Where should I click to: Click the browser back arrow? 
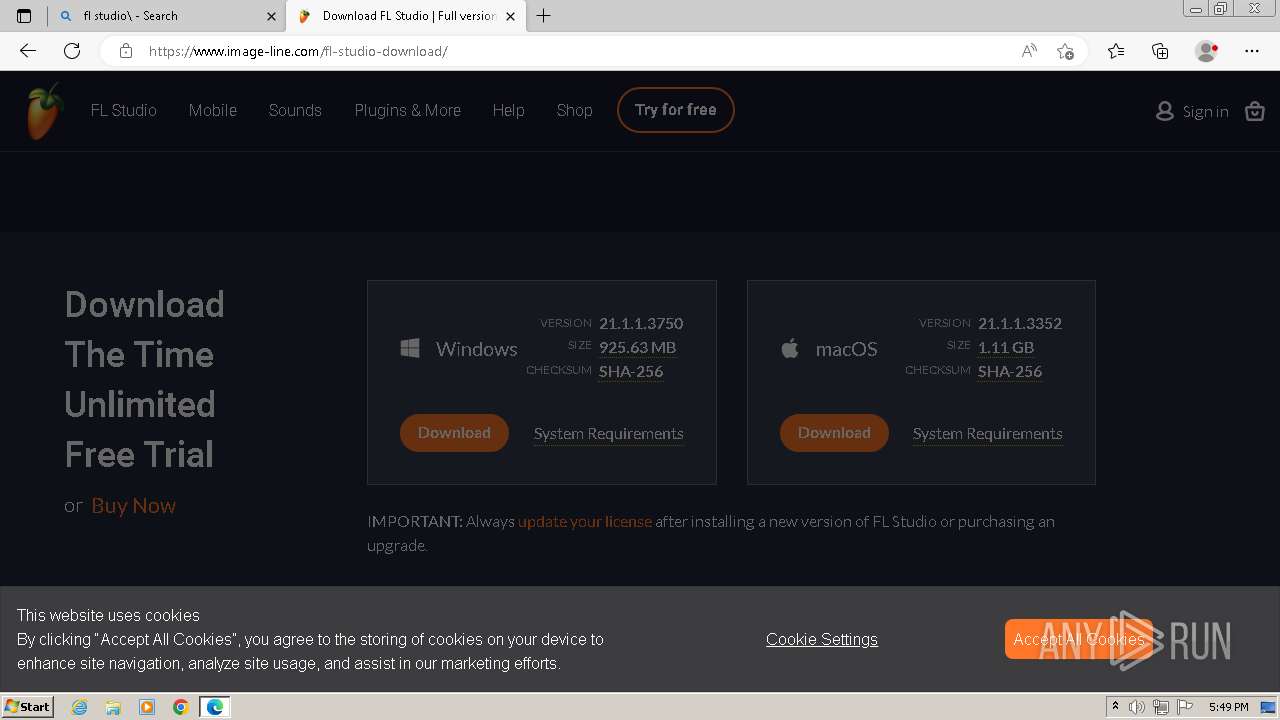point(28,51)
